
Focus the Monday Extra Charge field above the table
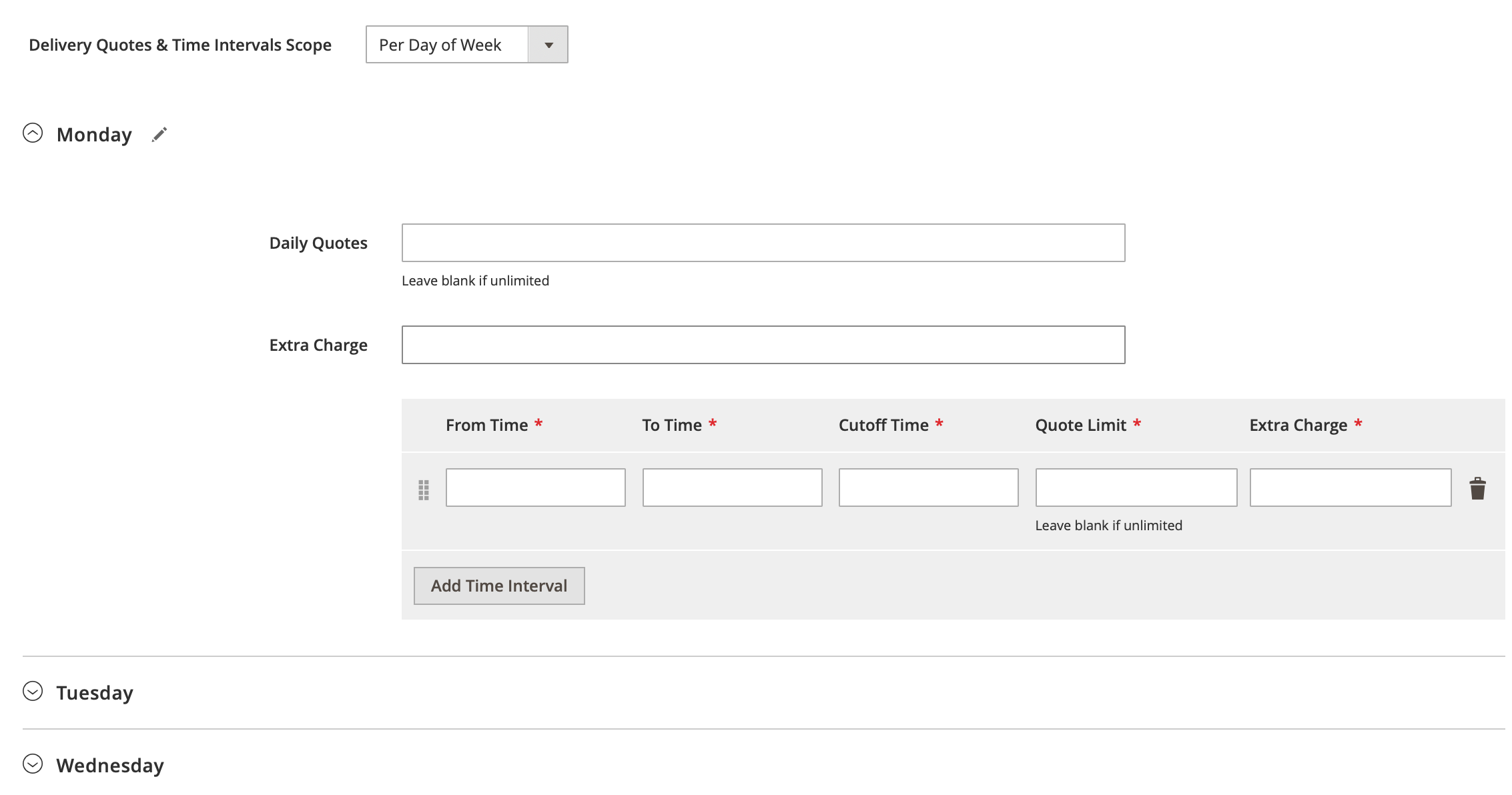tap(763, 345)
